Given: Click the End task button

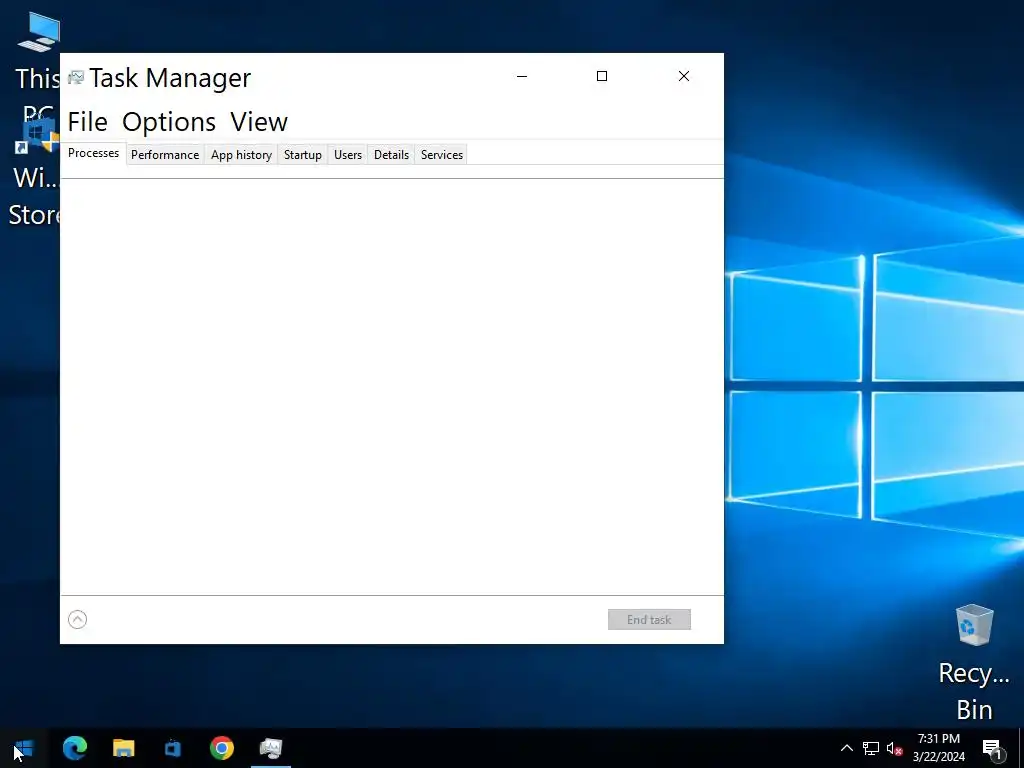Looking at the screenshot, I should [x=649, y=620].
